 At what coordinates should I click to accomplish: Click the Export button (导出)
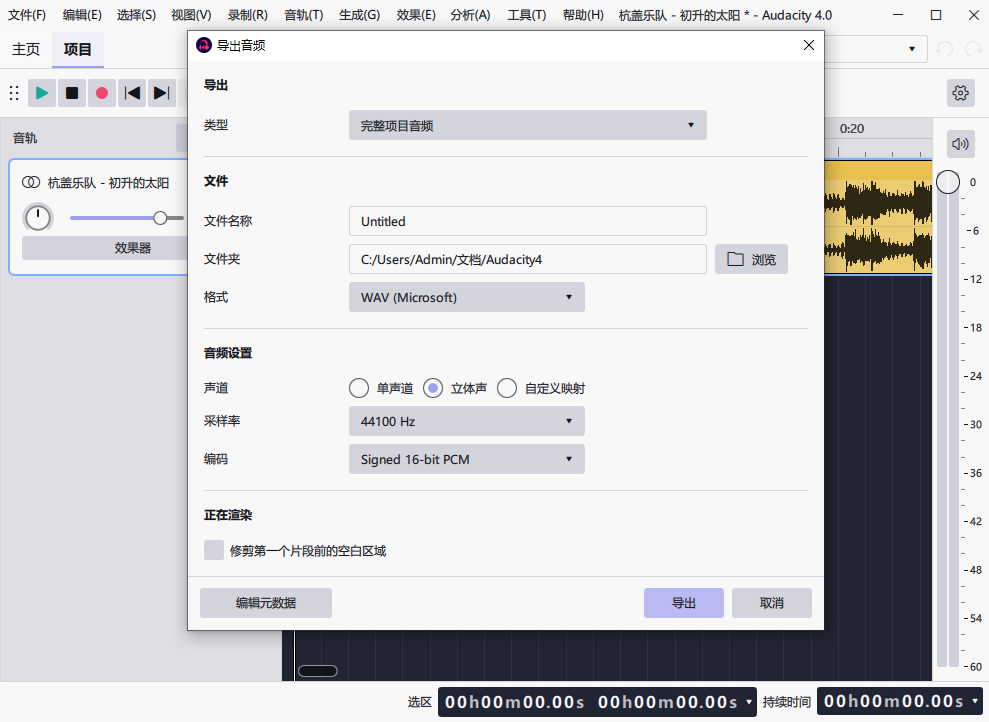click(684, 603)
